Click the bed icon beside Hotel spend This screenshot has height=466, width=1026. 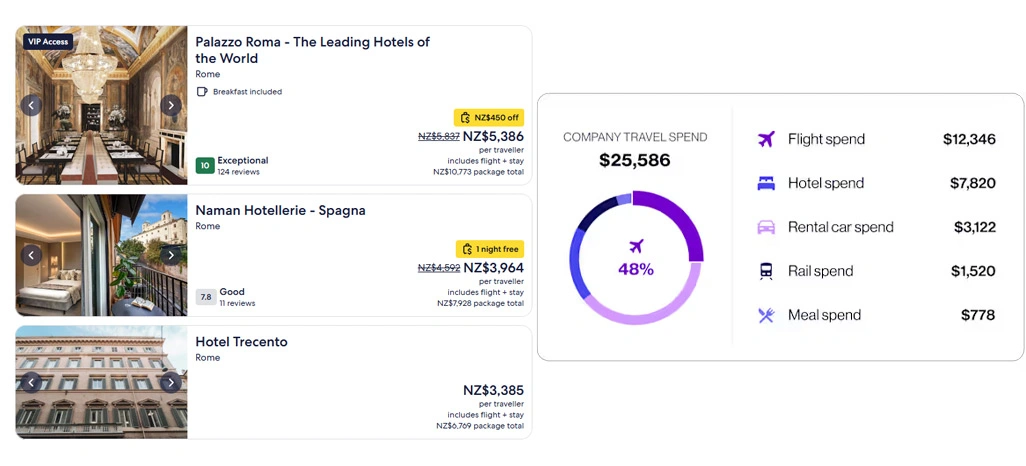pyautogui.click(x=766, y=183)
